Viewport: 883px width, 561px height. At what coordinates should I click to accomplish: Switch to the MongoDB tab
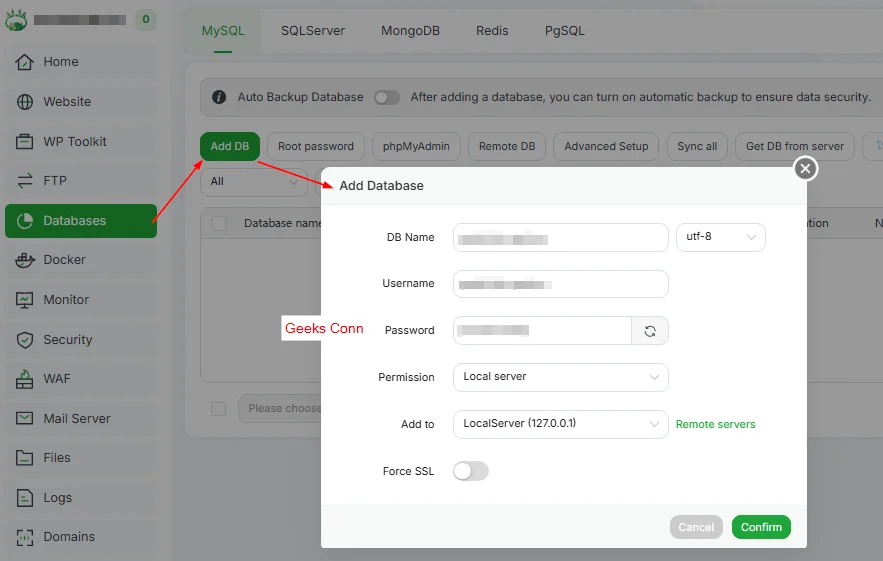tap(410, 31)
